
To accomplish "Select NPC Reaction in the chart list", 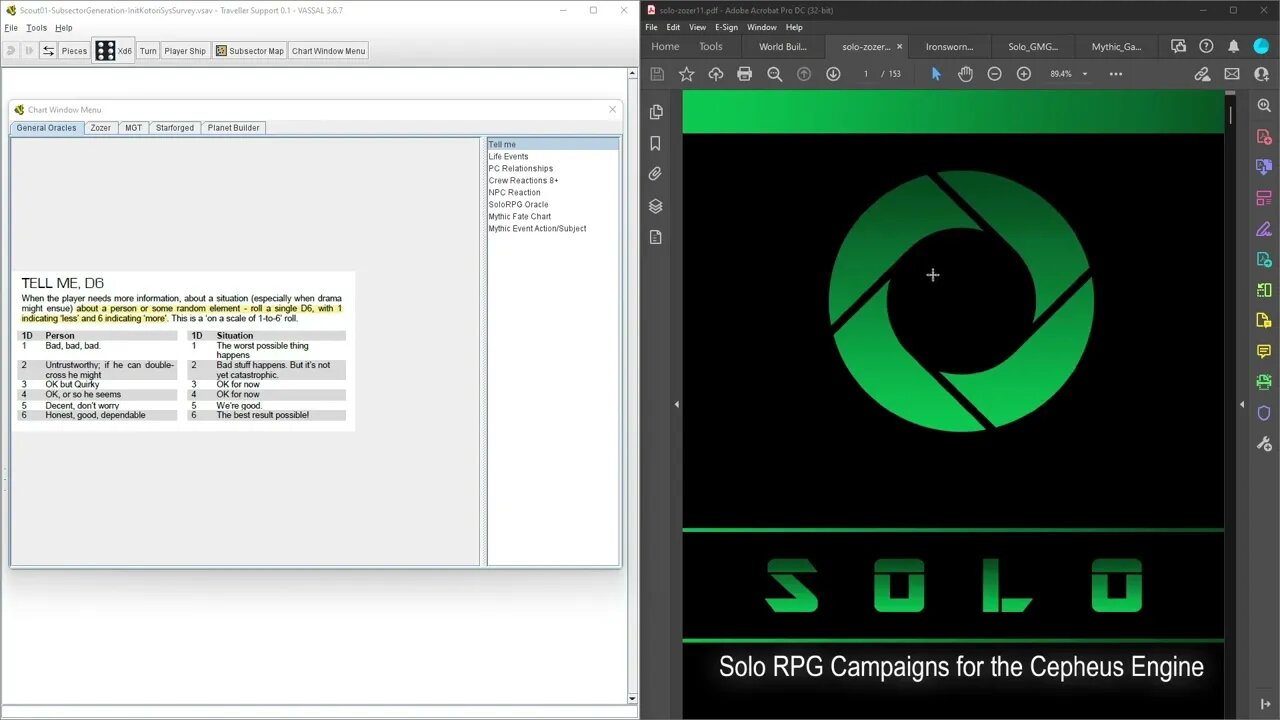I will click(x=514, y=193).
